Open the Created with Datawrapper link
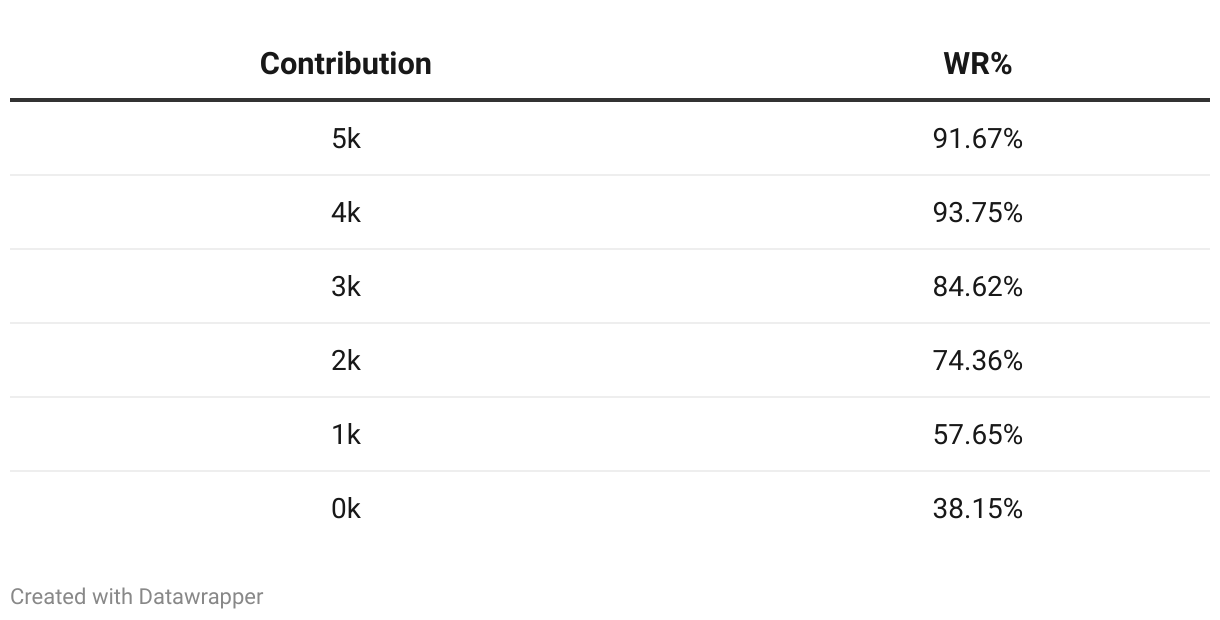Screen dimensions: 1220x620 [x=137, y=597]
